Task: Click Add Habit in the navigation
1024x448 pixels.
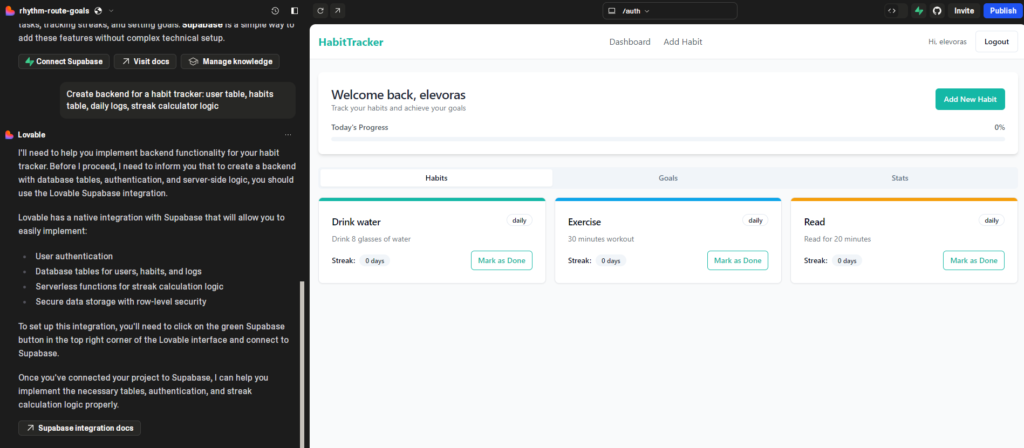Action: pos(684,42)
